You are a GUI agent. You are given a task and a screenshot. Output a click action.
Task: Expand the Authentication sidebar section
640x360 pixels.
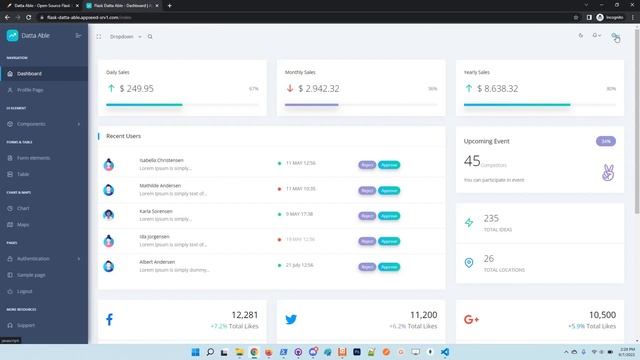coord(44,259)
